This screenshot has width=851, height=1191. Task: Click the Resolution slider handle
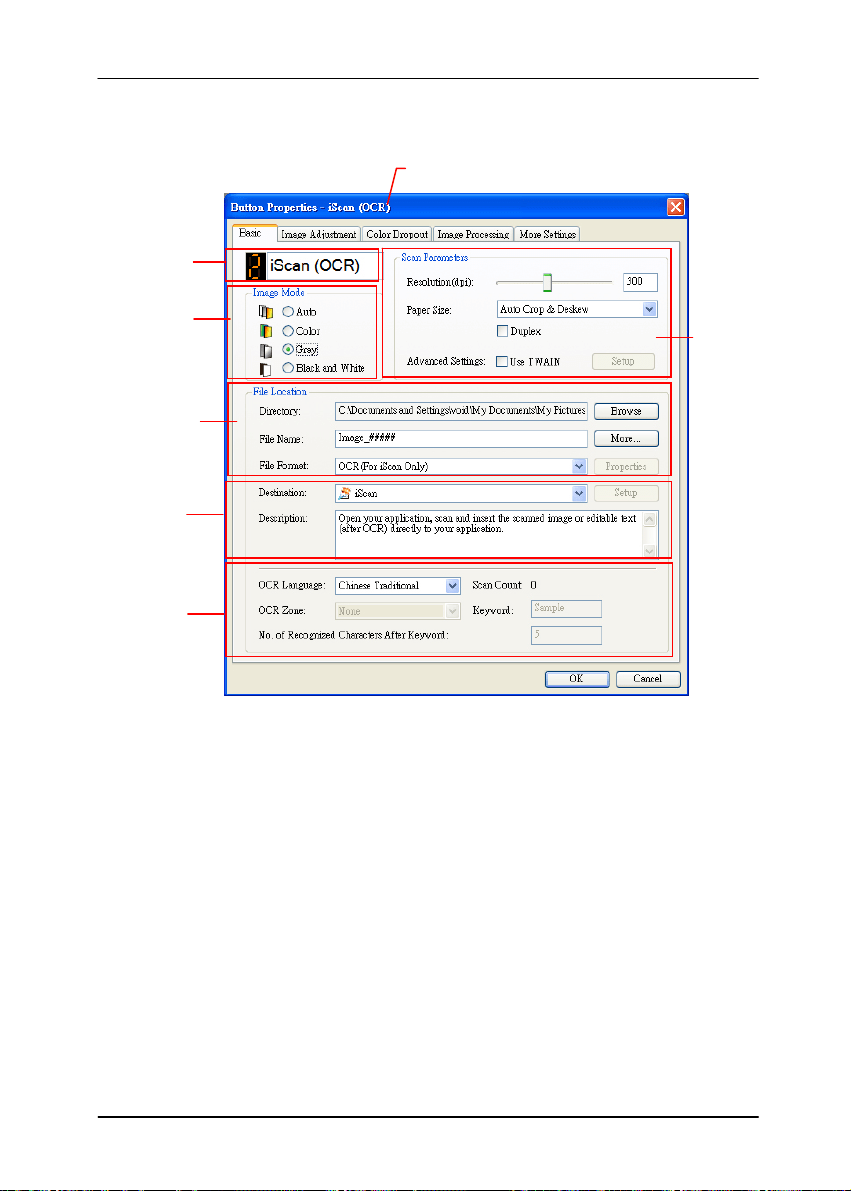click(546, 283)
